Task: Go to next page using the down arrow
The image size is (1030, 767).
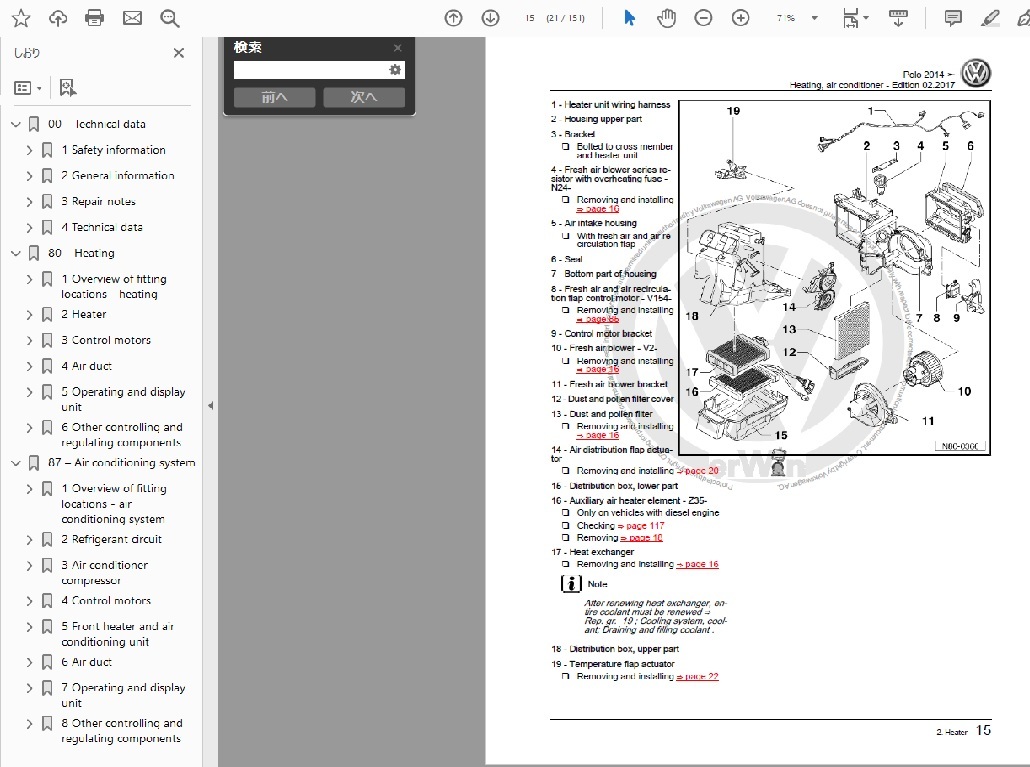Action: coord(490,18)
